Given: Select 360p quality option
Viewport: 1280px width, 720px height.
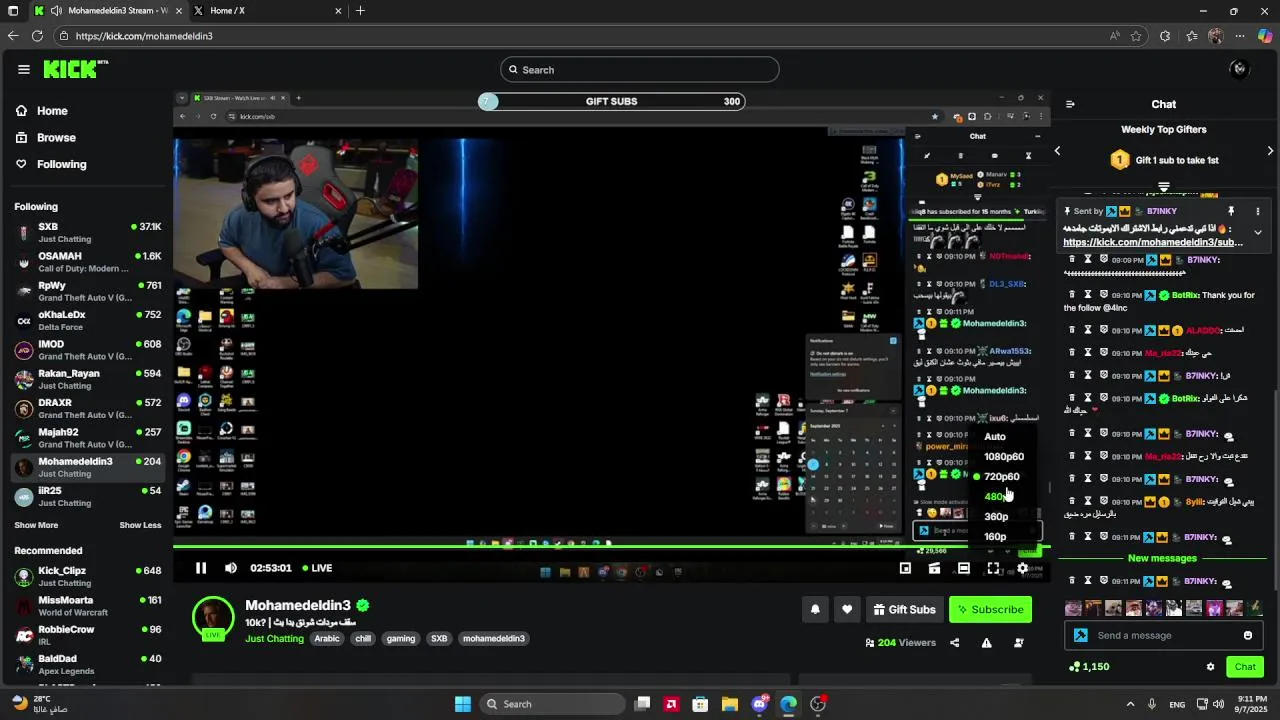Looking at the screenshot, I should pyautogui.click(x=996, y=517).
